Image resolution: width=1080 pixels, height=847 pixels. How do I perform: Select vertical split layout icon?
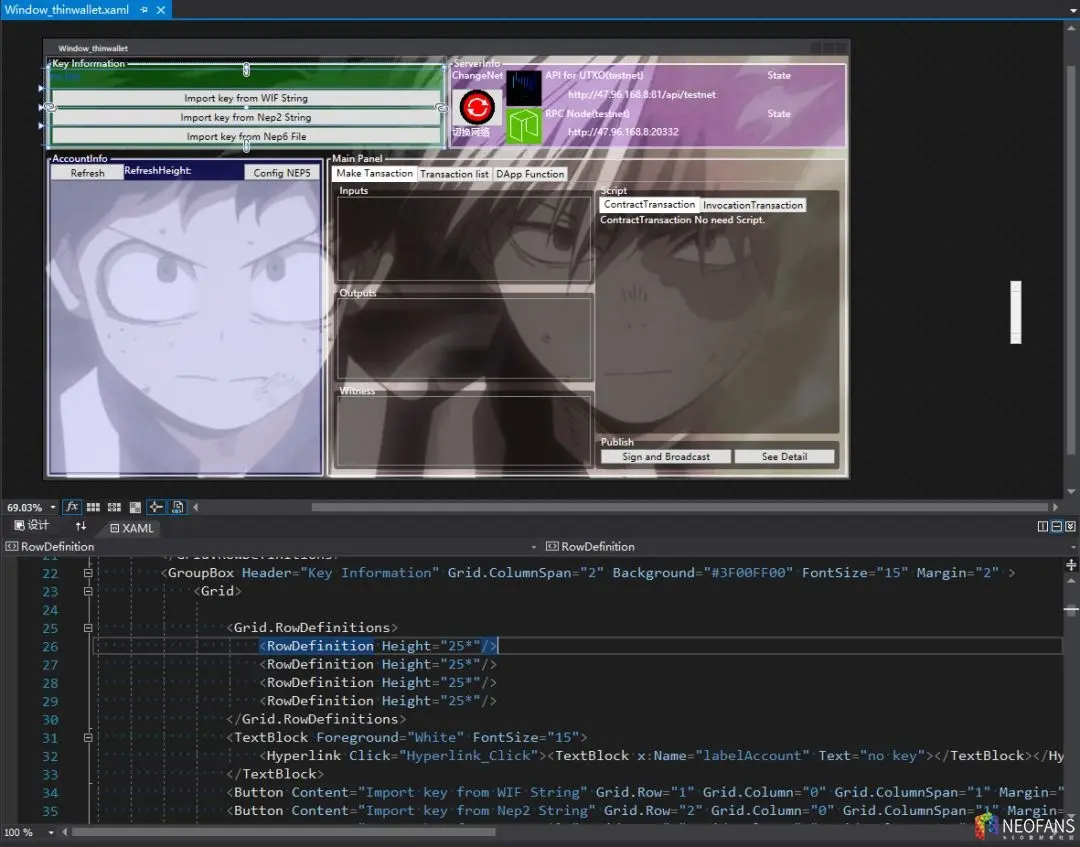(x=1043, y=526)
